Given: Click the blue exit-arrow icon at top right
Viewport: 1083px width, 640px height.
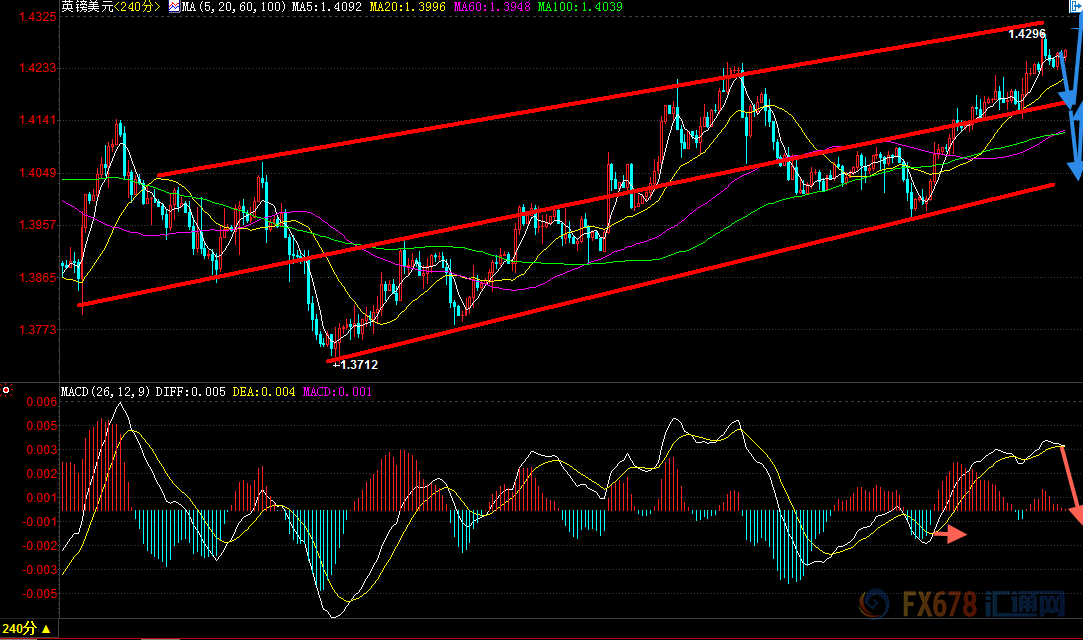Looking at the screenshot, I should click(1075, 6).
